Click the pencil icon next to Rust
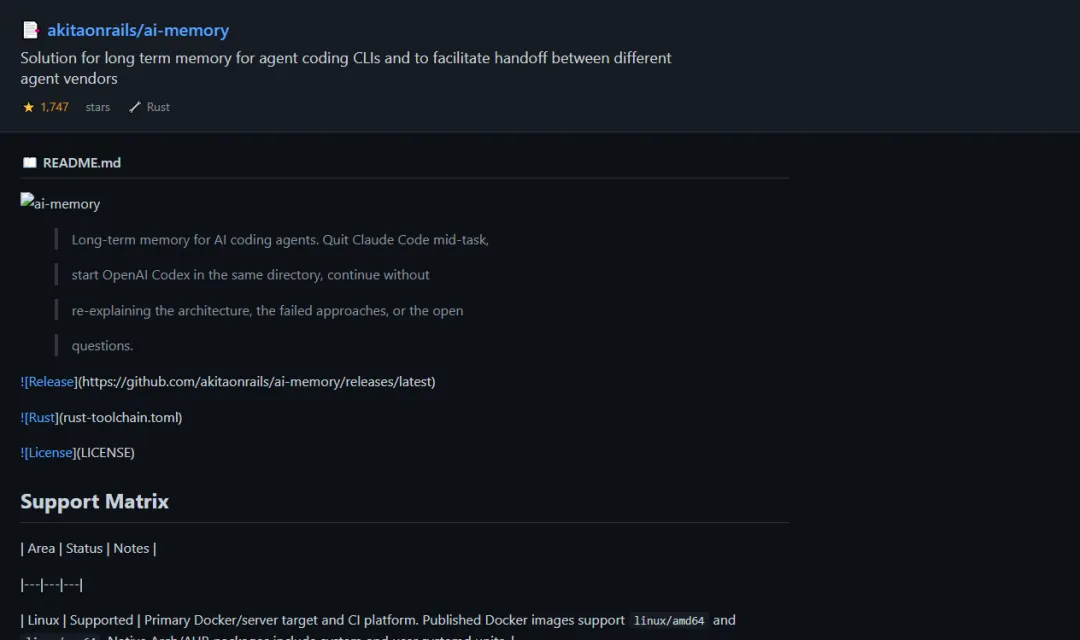This screenshot has height=640, width=1080. [x=135, y=107]
